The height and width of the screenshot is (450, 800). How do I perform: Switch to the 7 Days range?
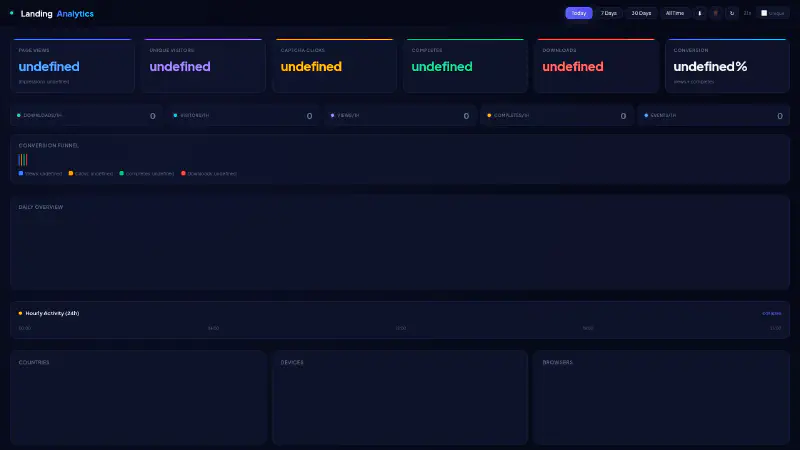coord(608,13)
